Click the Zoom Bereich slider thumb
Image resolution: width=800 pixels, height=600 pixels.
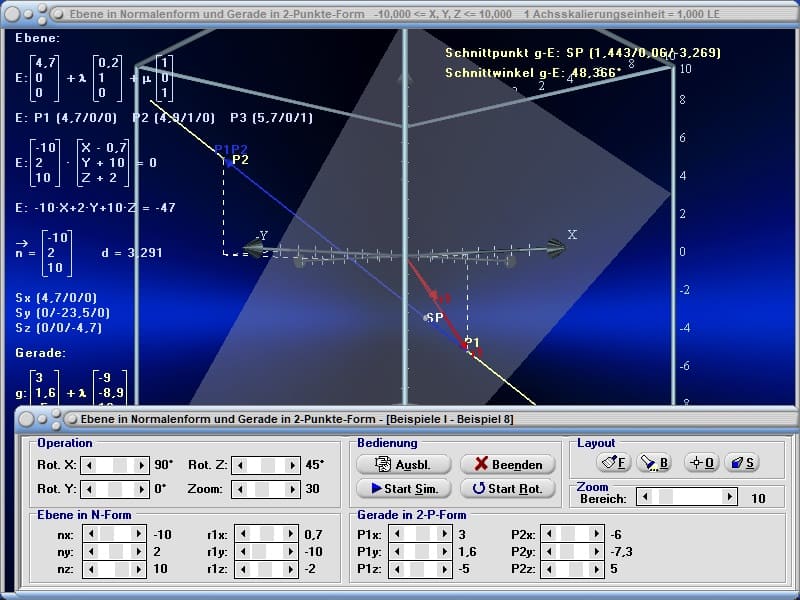pyautogui.click(x=666, y=497)
